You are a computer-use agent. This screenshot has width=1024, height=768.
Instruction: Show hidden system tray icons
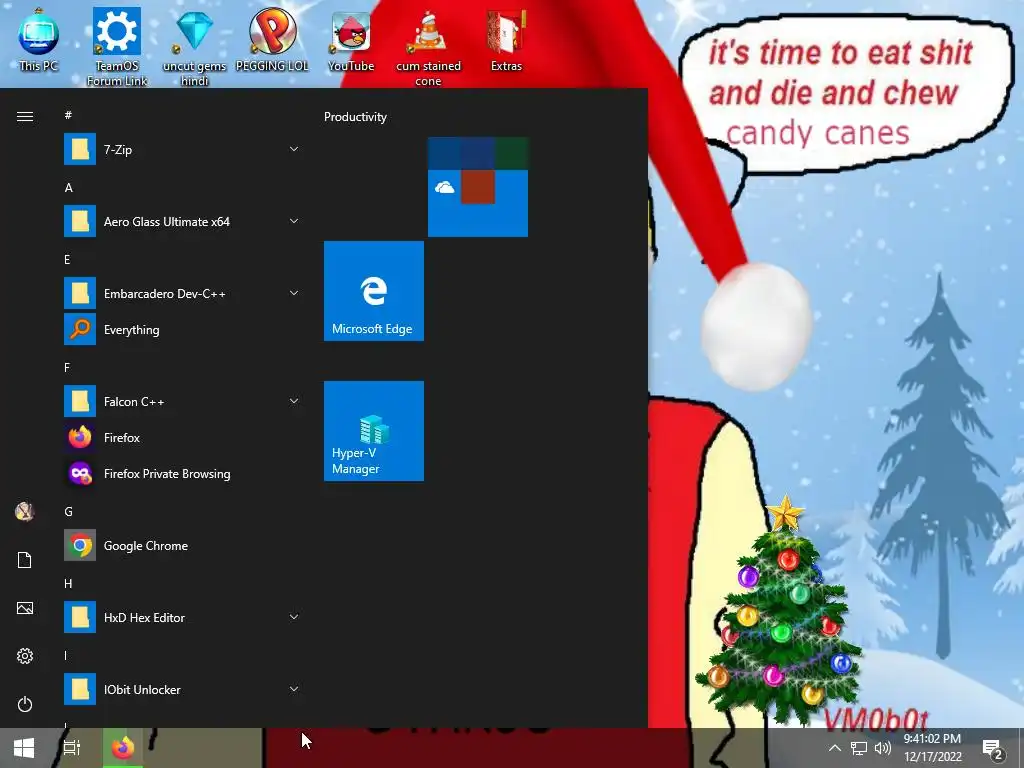click(x=835, y=748)
